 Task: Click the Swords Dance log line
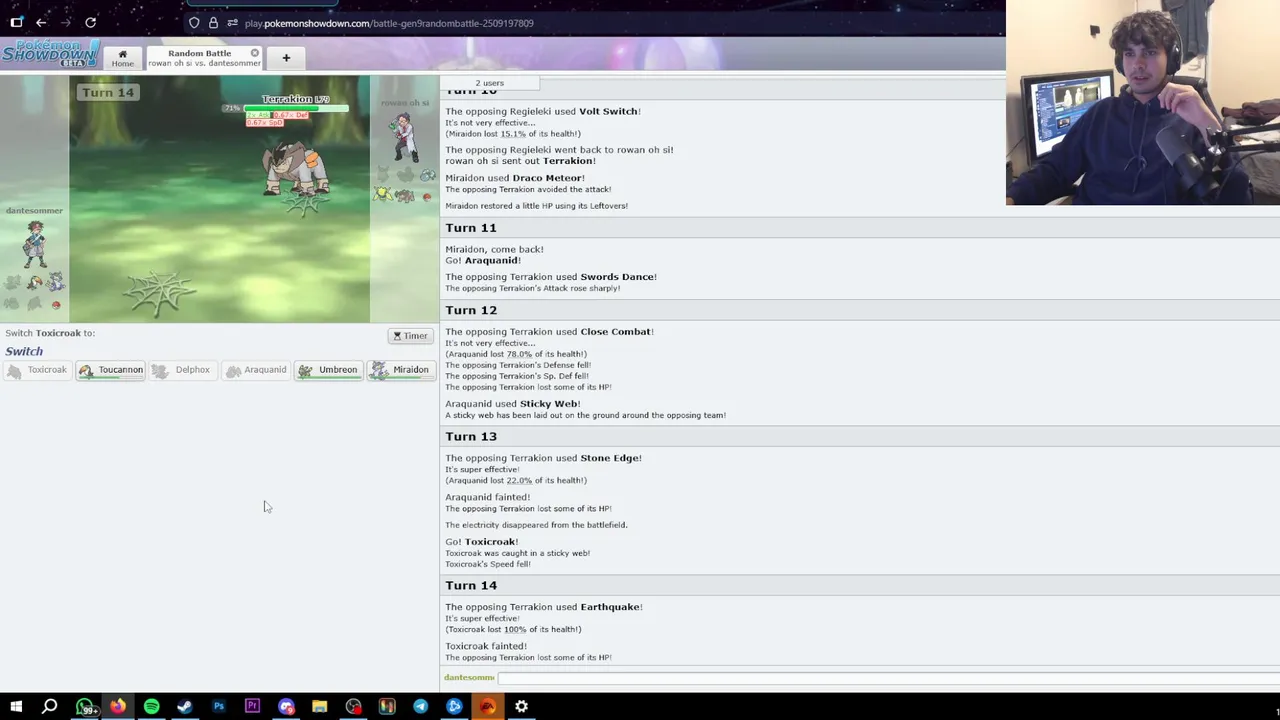click(x=551, y=277)
